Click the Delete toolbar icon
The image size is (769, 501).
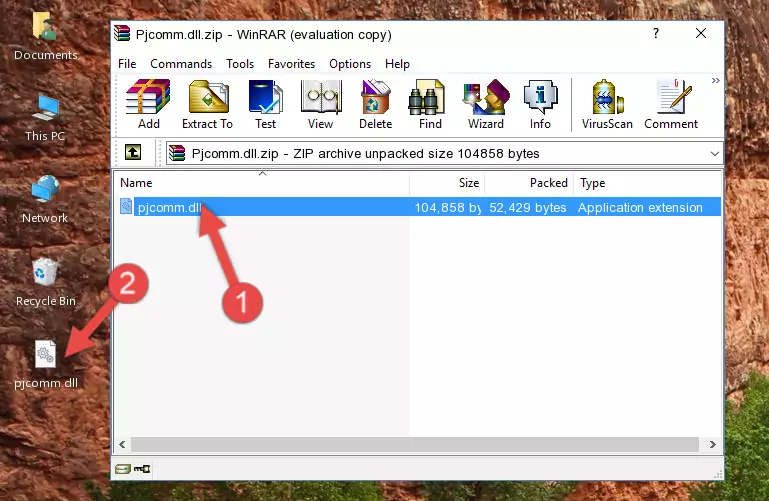click(x=376, y=104)
